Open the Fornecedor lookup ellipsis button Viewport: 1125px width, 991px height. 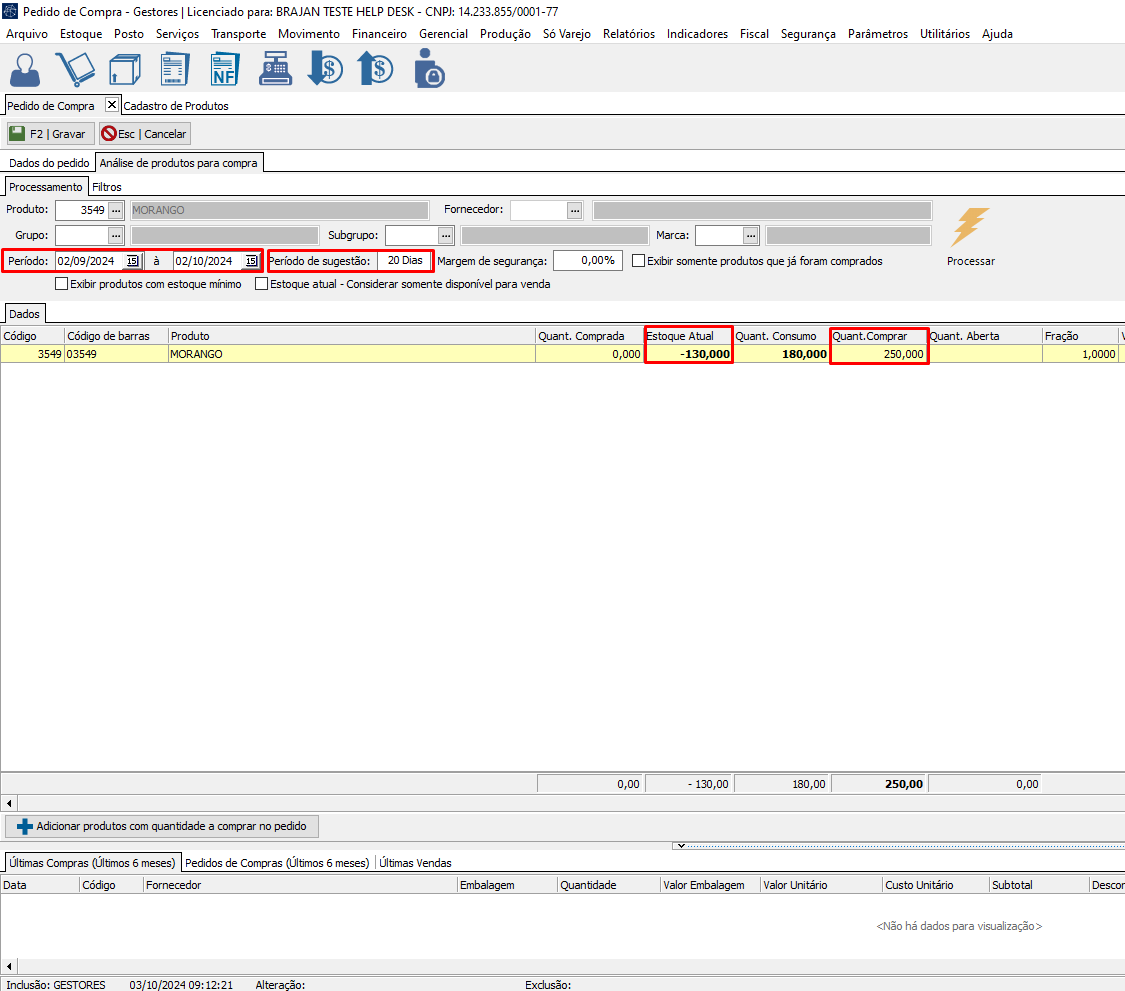574,210
